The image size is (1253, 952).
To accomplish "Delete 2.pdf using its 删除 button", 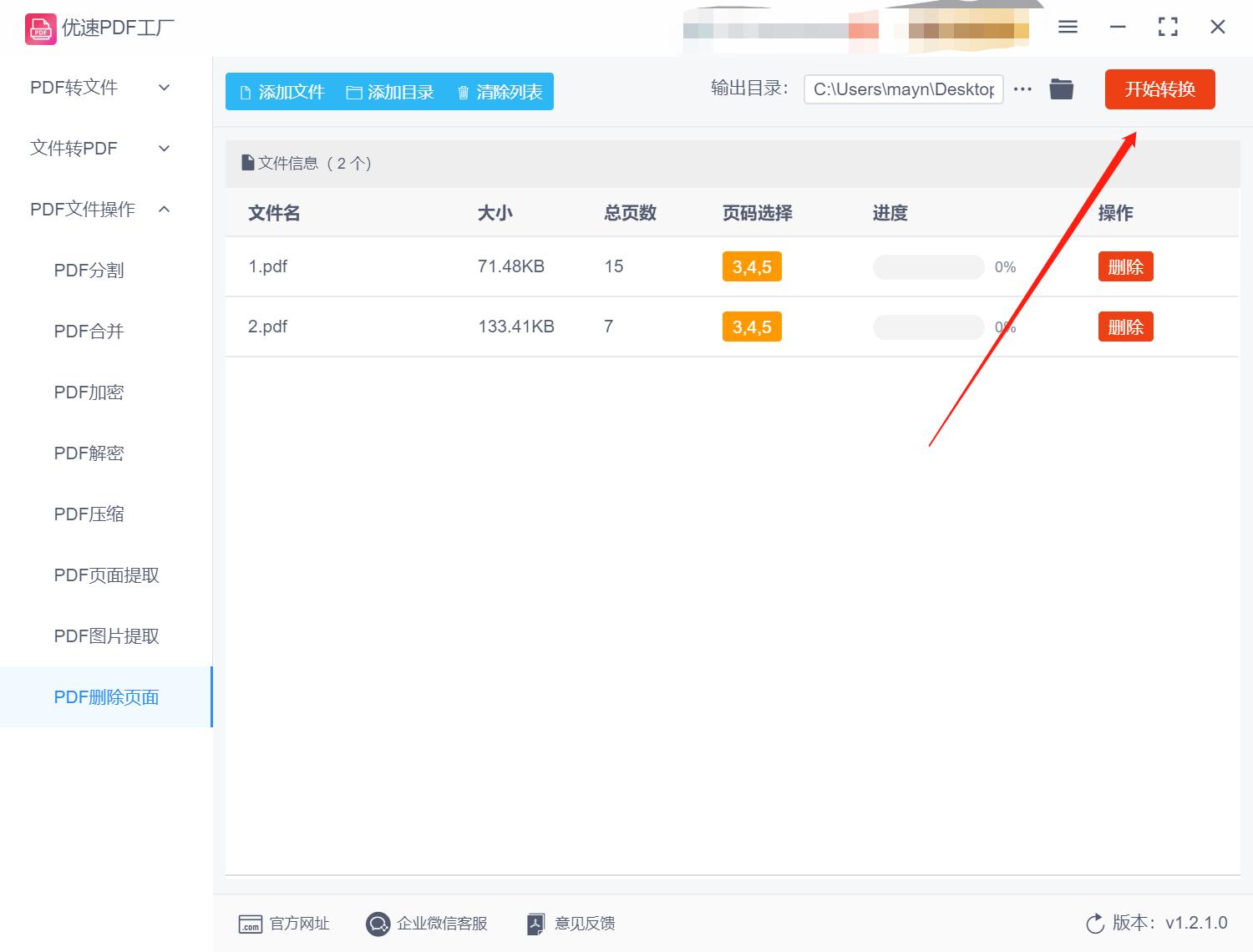I will [x=1125, y=327].
